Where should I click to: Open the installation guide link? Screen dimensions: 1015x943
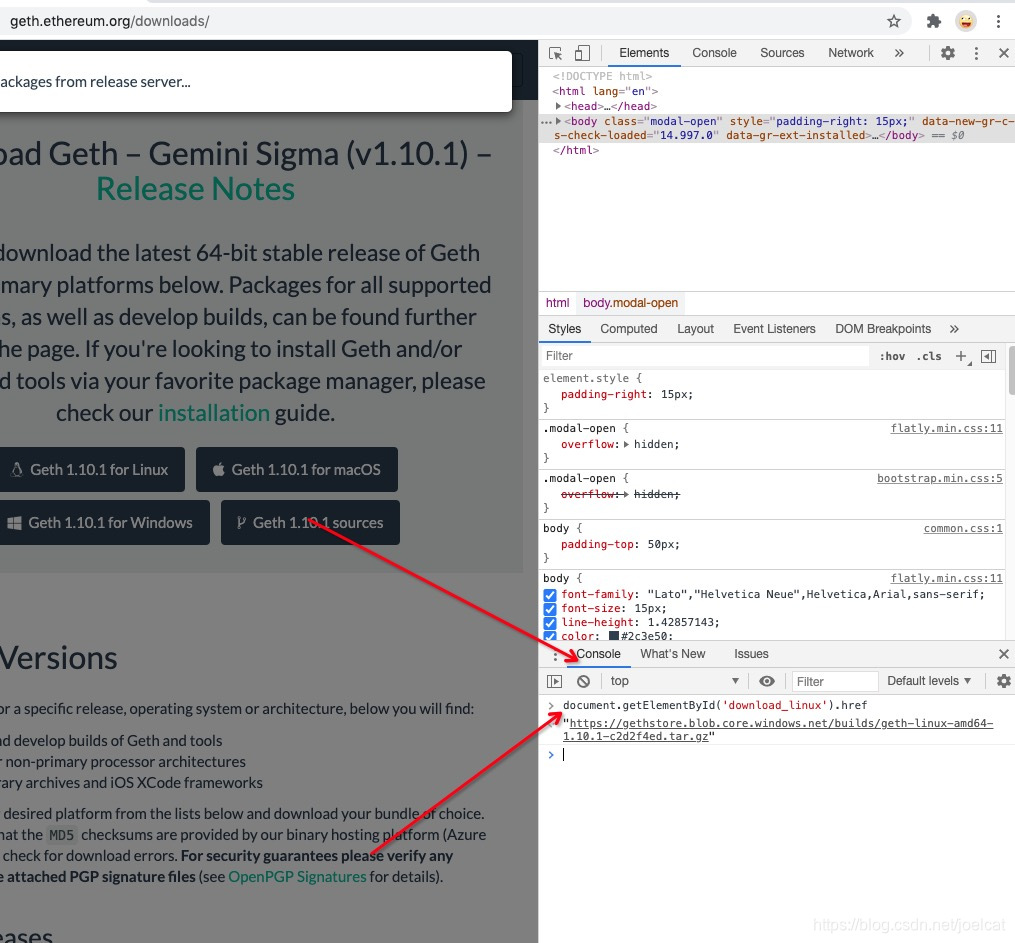214,413
